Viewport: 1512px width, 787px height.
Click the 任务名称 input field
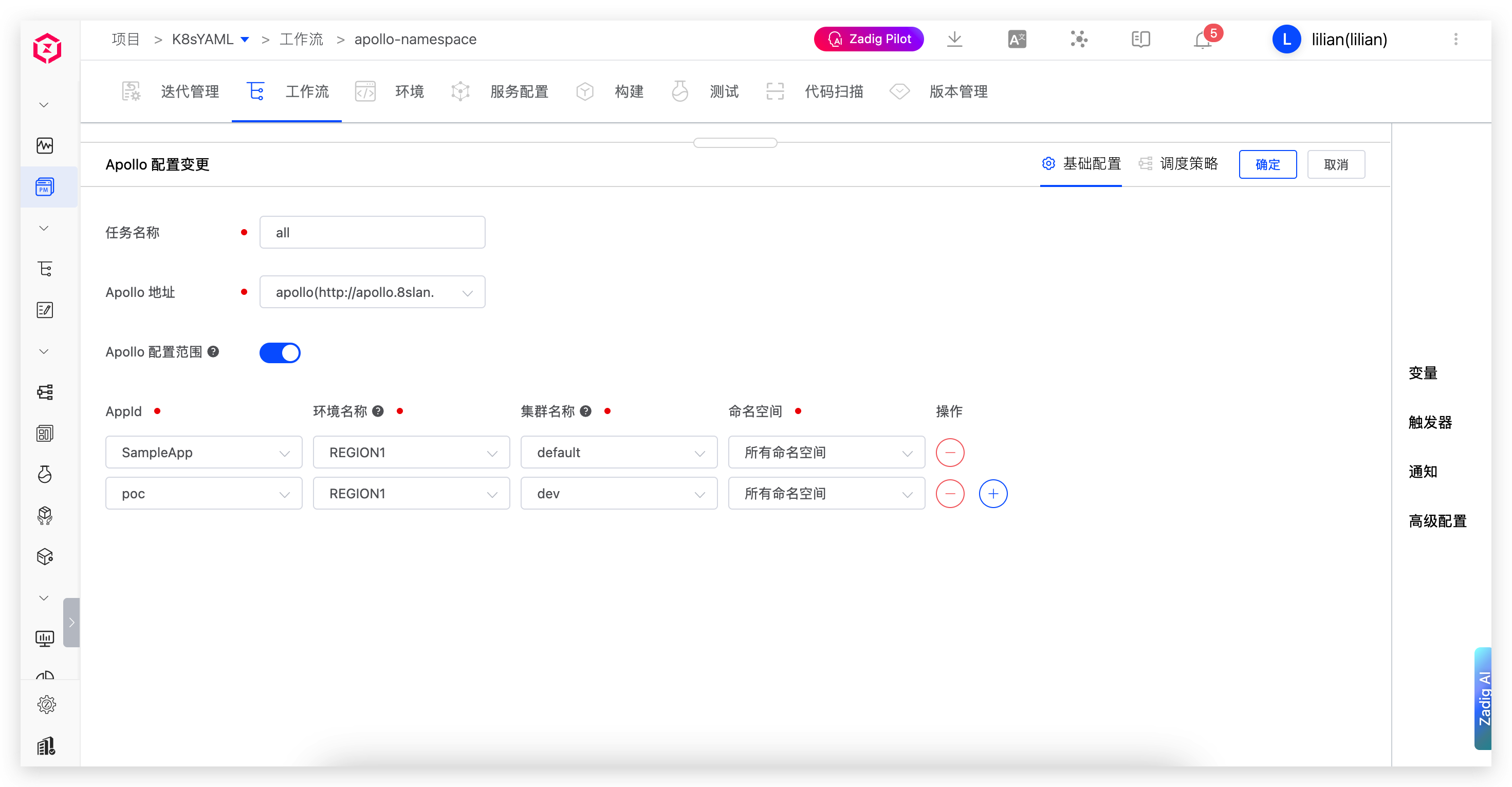(x=372, y=232)
